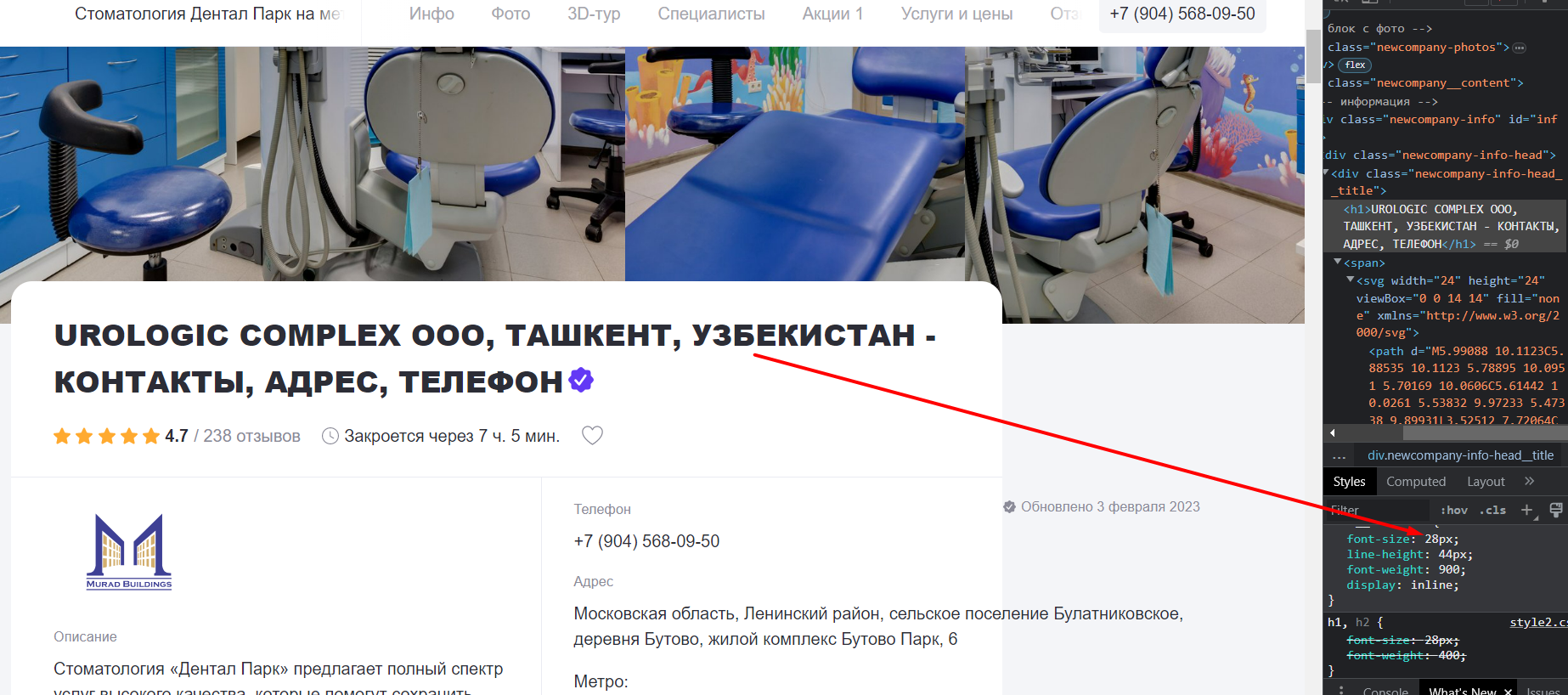Open the third photo with seahorse mural

click(x=1135, y=184)
